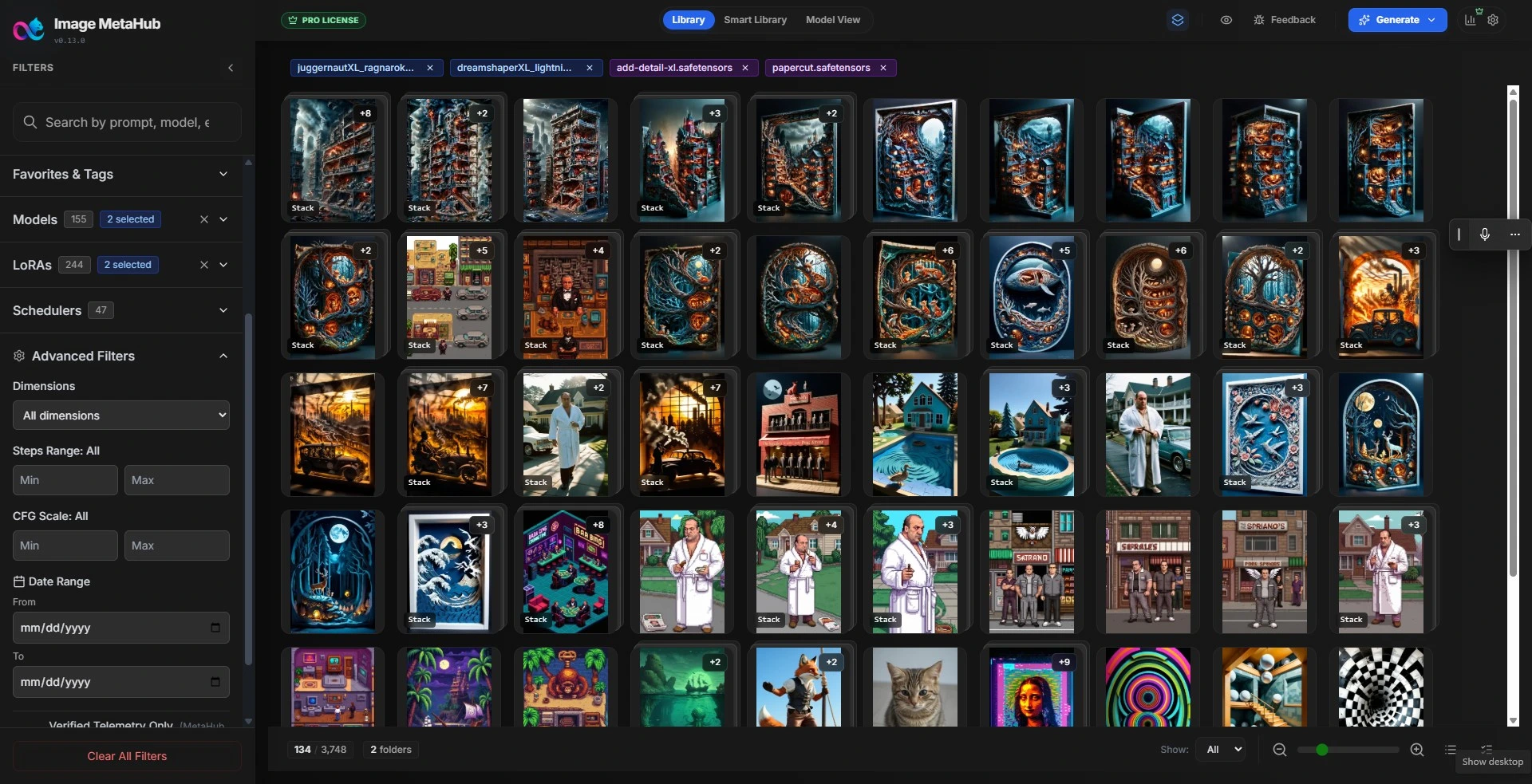Switch to the Model View tab
The width and height of the screenshot is (1532, 784).
pos(832,20)
